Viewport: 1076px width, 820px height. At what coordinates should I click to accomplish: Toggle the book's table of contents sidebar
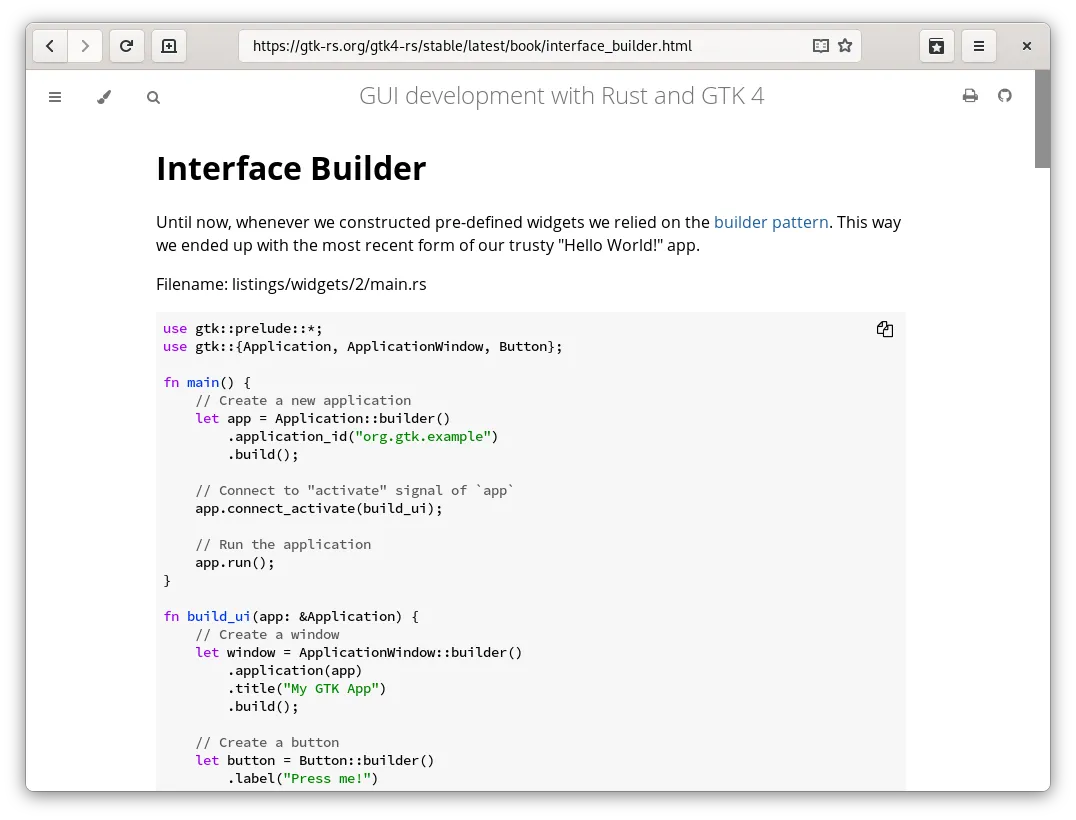(x=55, y=97)
